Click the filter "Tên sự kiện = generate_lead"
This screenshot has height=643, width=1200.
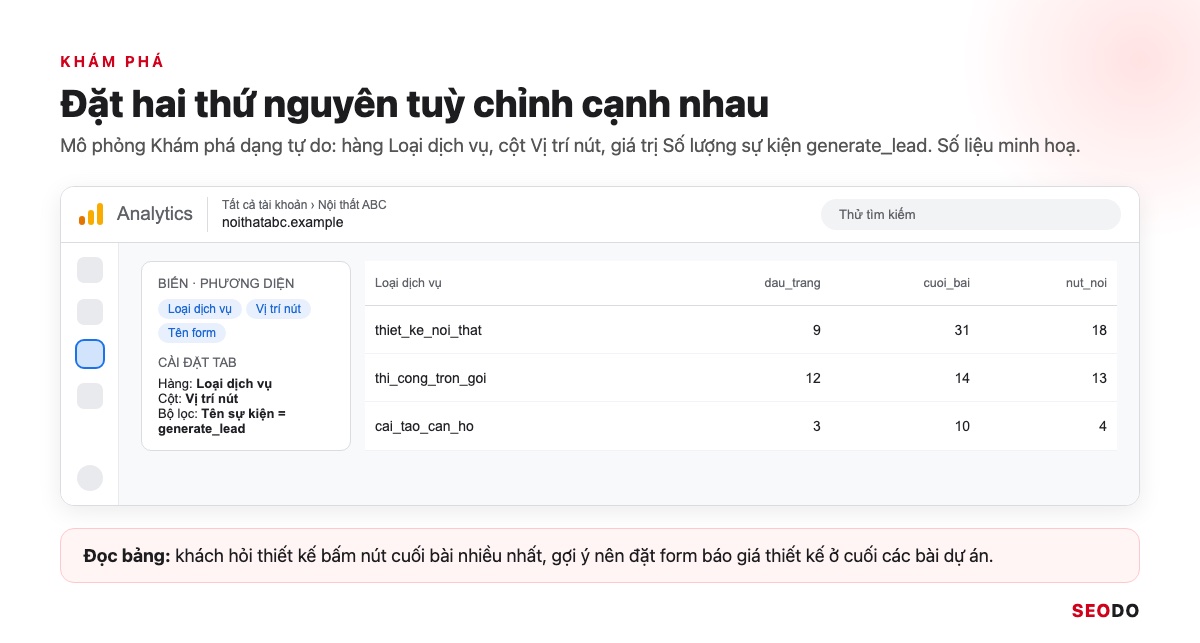click(222, 421)
